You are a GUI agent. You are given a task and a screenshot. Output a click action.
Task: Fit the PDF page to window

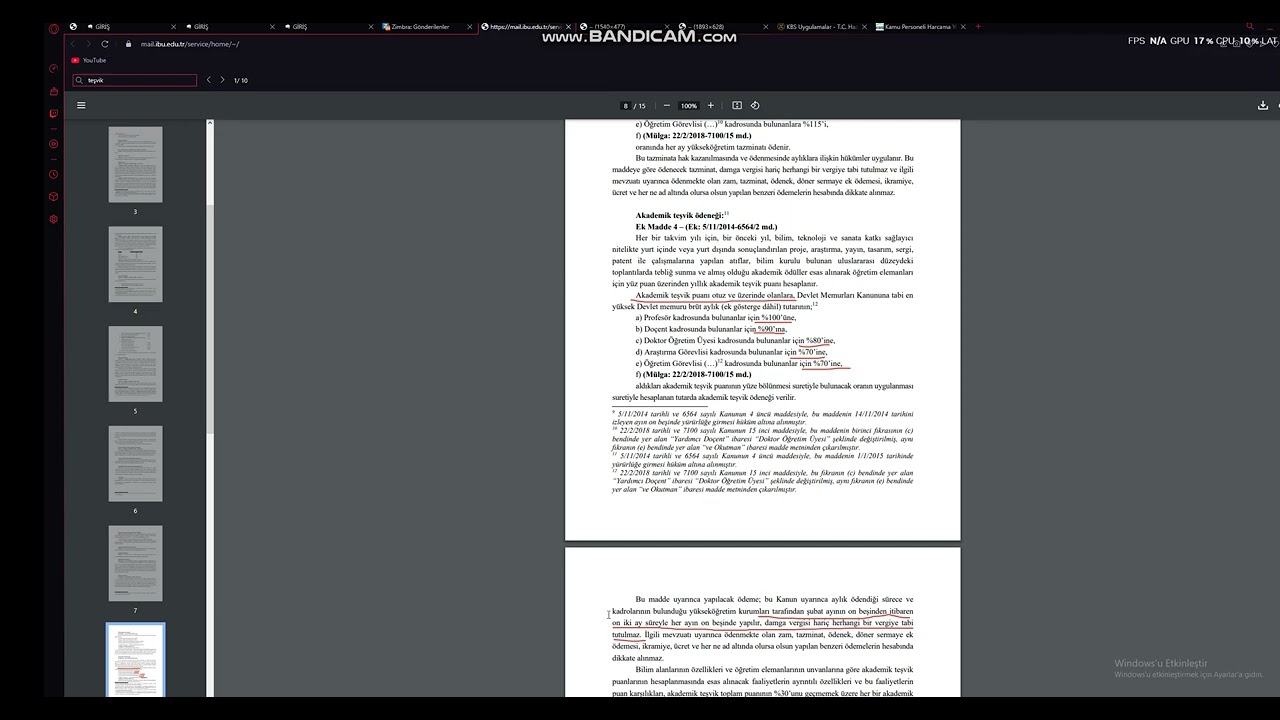[737, 105]
